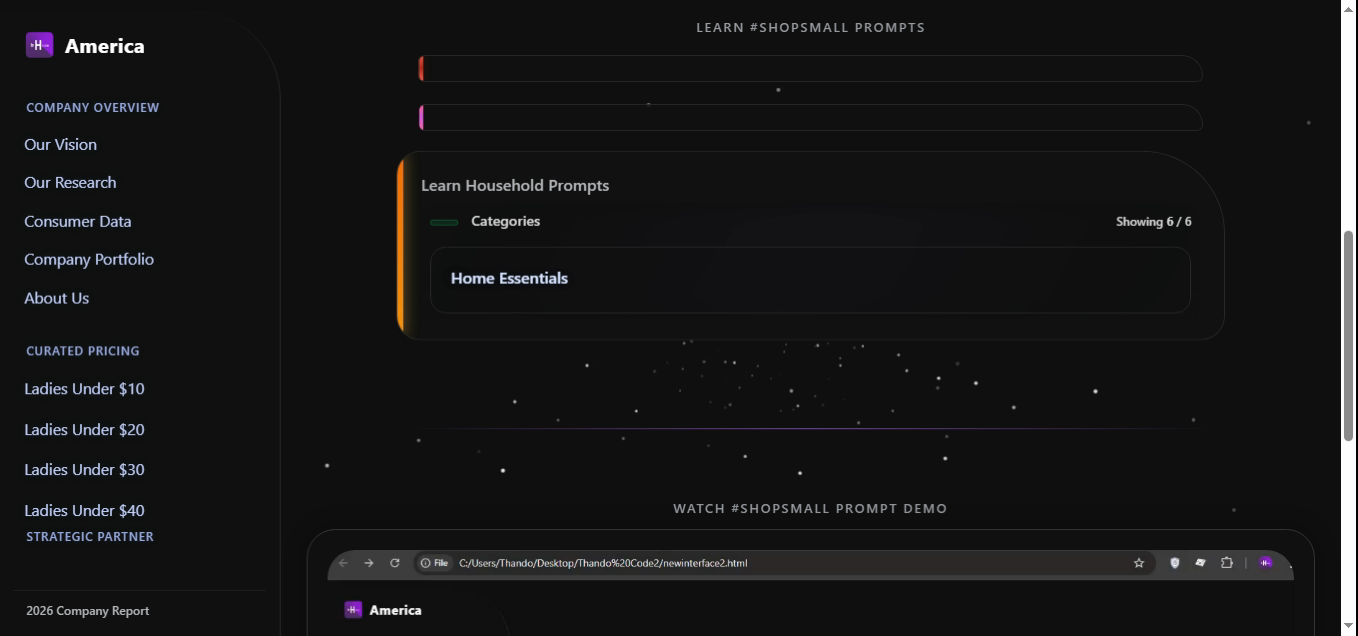Click the Categories label
The image size is (1358, 636).
coord(505,221)
